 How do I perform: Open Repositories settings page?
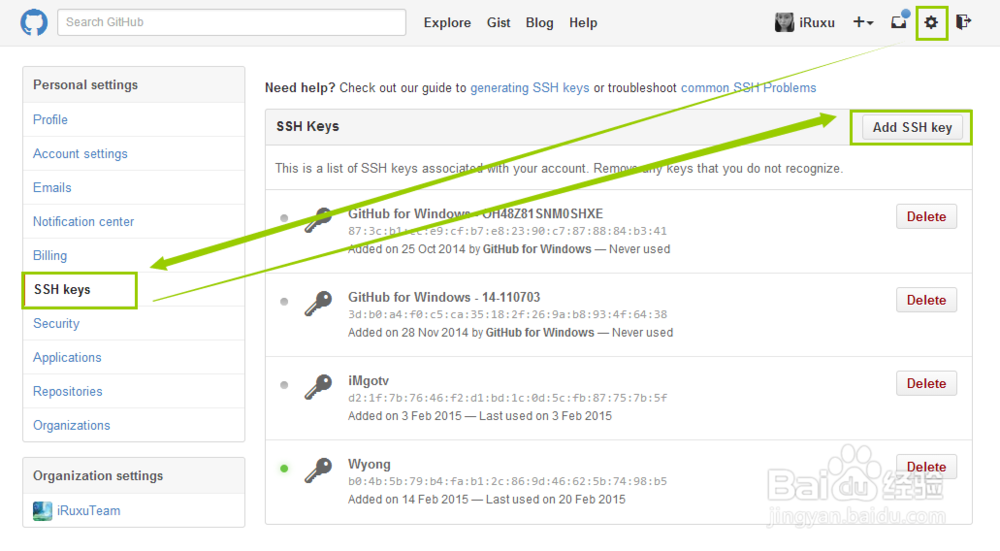(x=68, y=392)
